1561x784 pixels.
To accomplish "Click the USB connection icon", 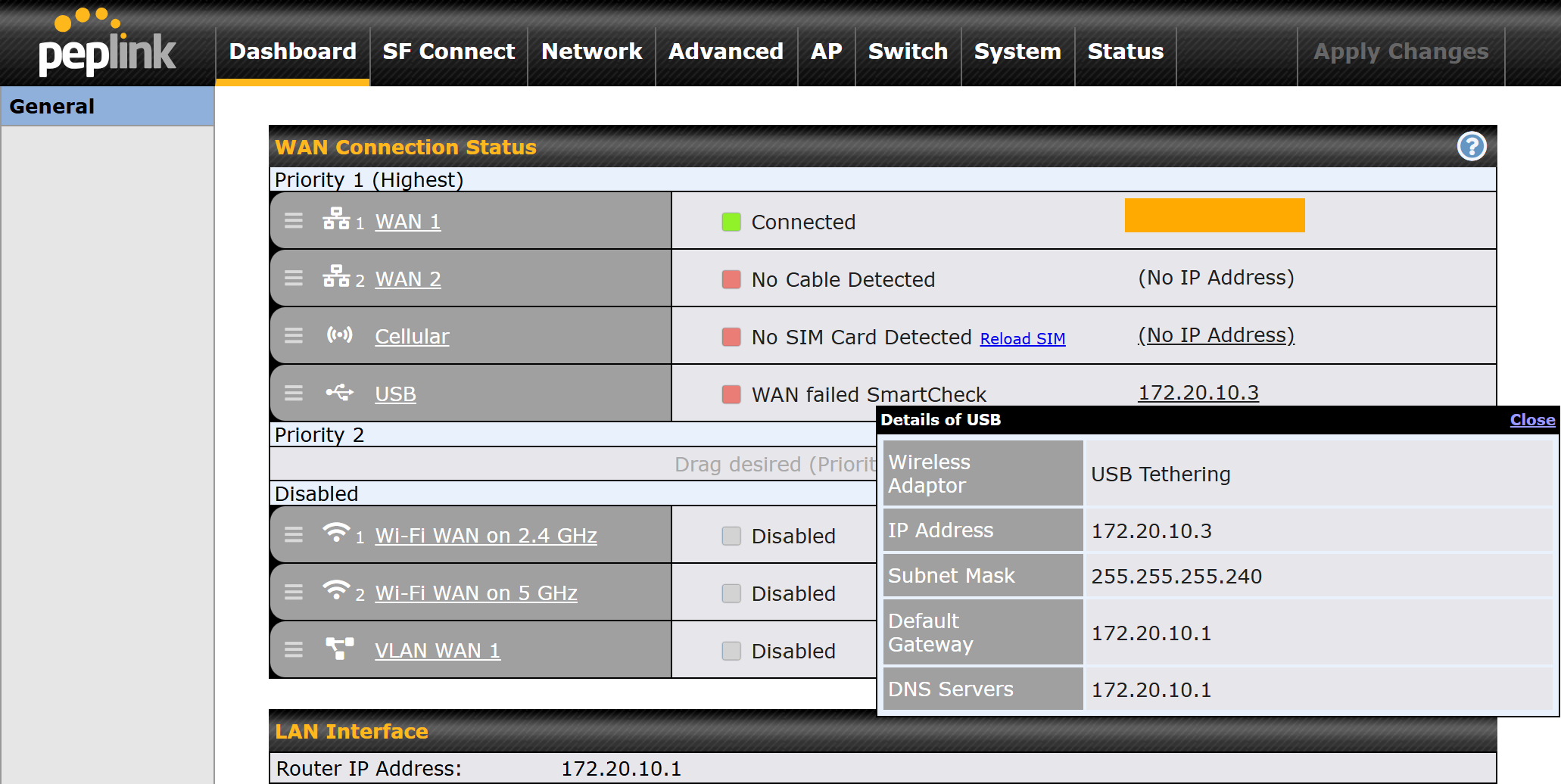I will [x=339, y=392].
